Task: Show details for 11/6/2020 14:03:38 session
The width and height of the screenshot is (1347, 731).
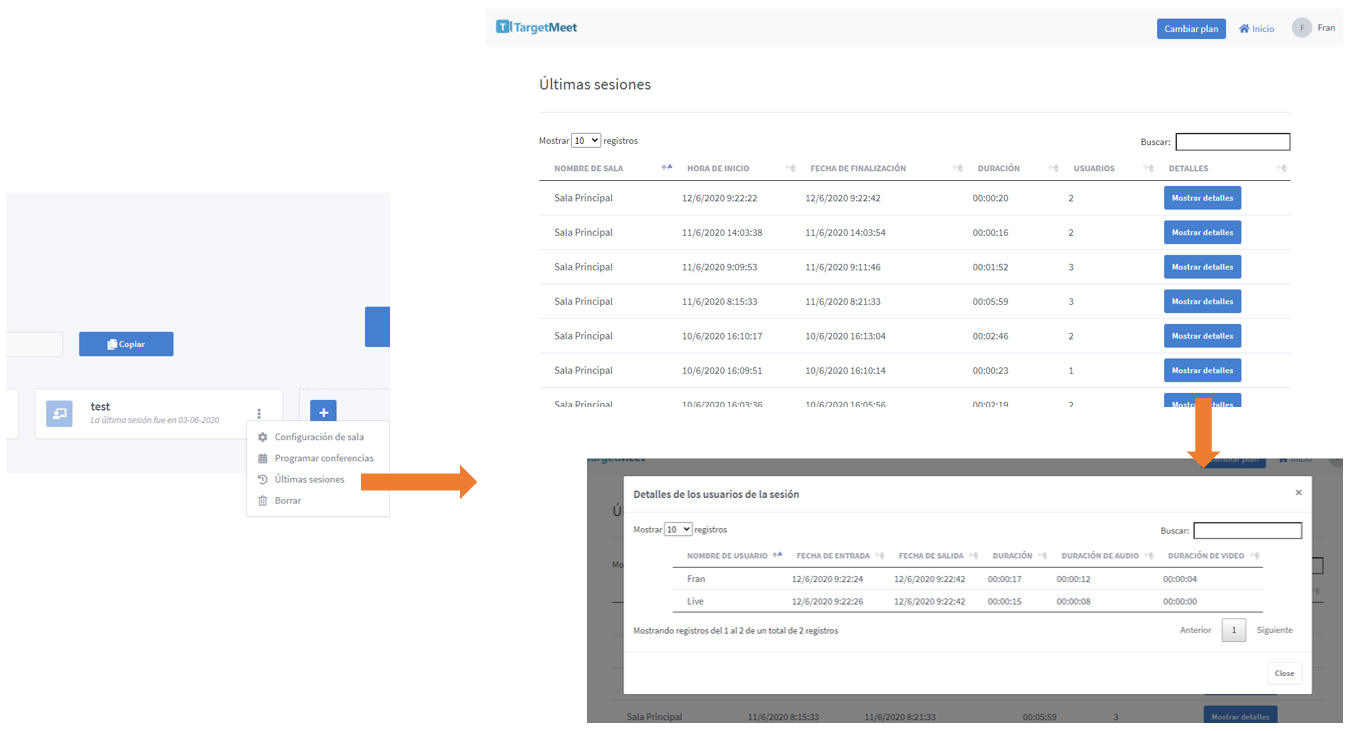Action: point(1202,232)
